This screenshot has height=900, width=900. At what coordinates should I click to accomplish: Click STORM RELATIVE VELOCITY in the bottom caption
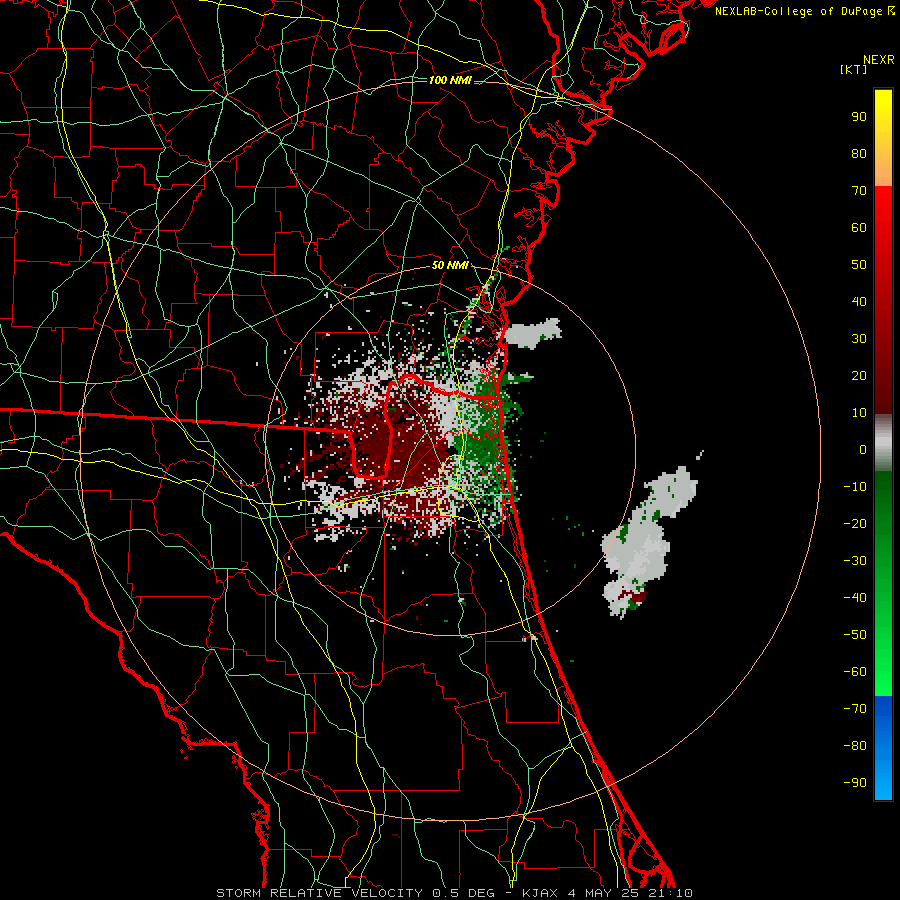[319, 893]
